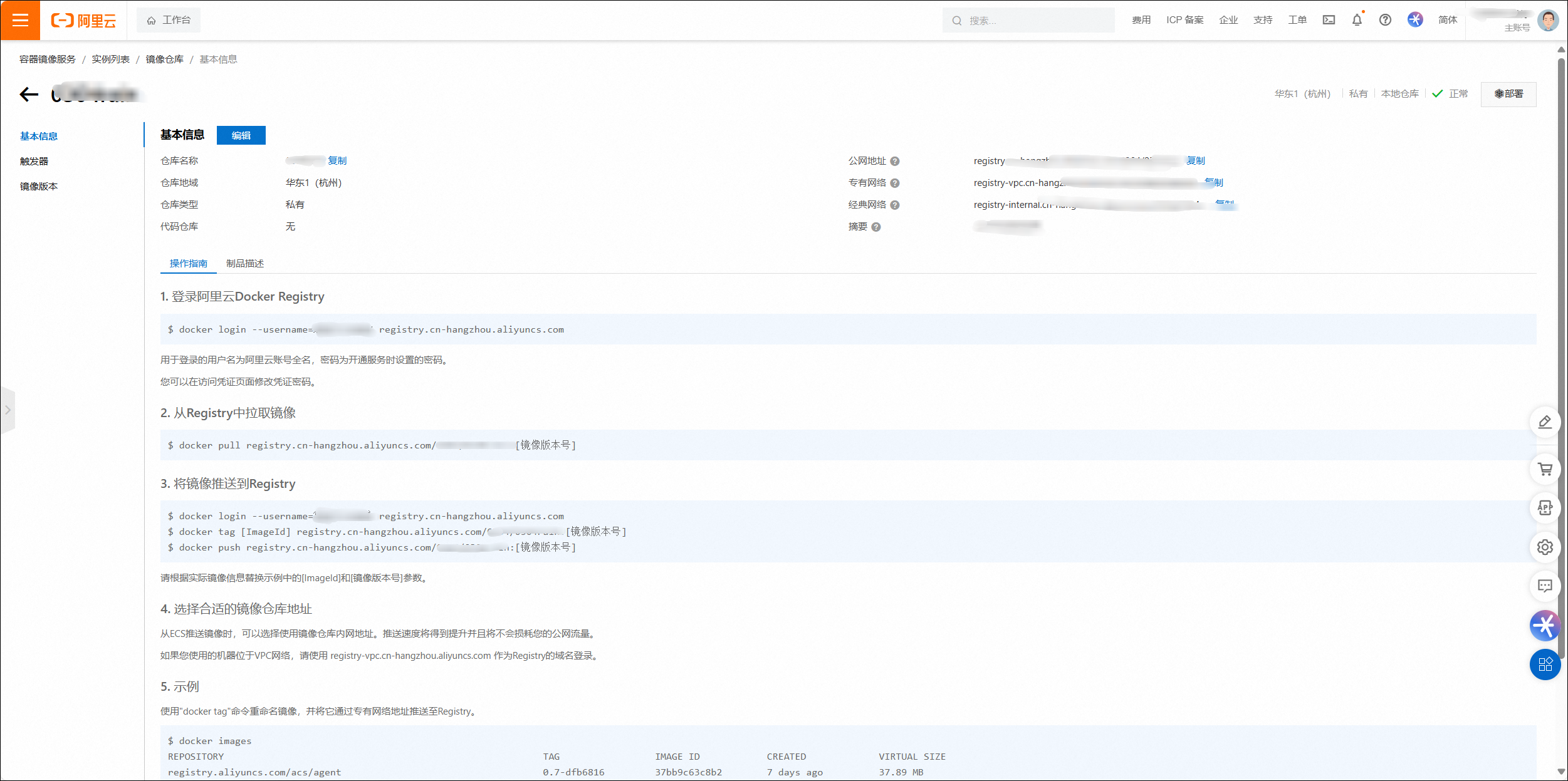This screenshot has height=781, width=1568.
Task: Switch to the 制品描述 tab
Action: click(245, 264)
